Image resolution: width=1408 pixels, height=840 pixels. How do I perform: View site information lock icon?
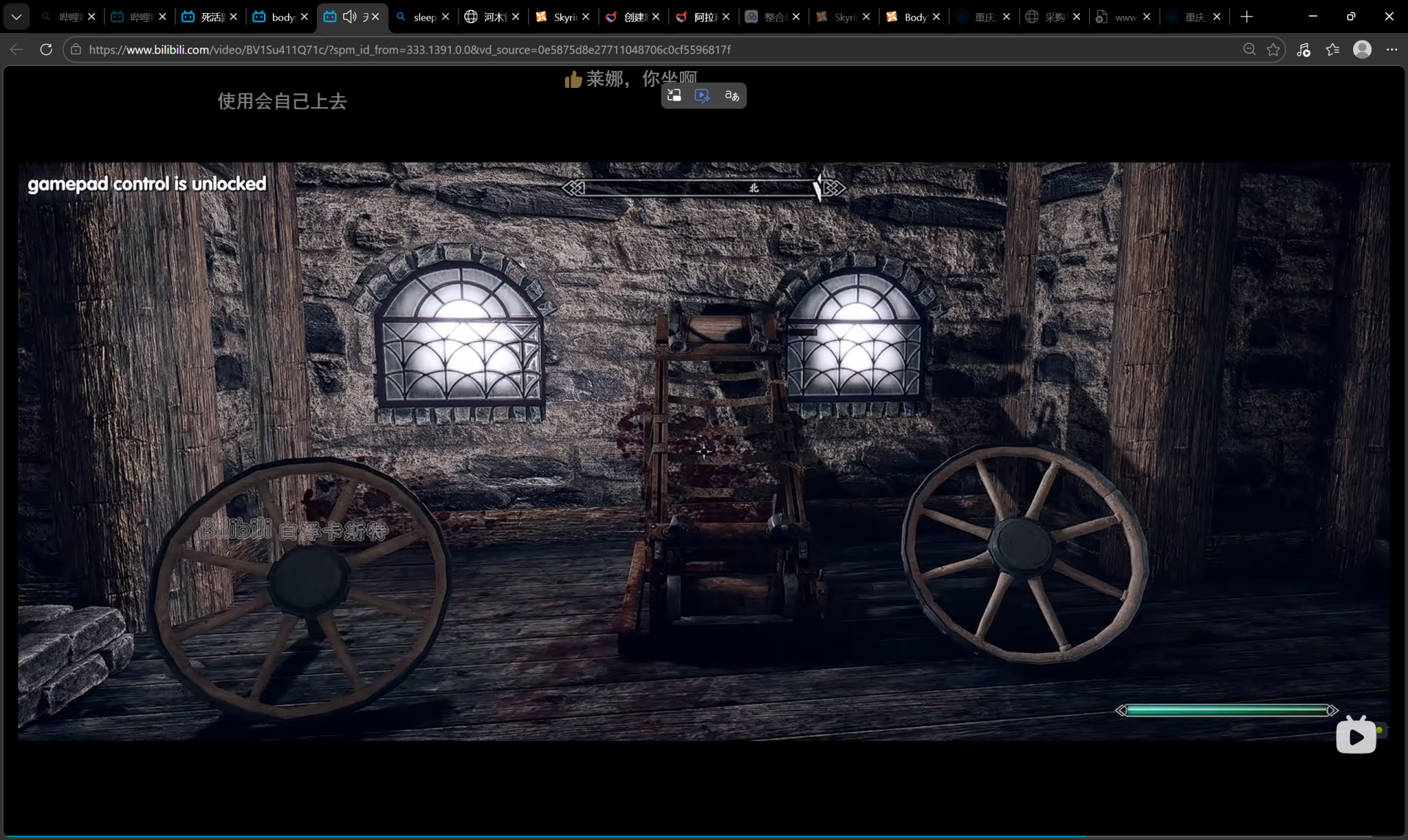pyautogui.click(x=76, y=50)
